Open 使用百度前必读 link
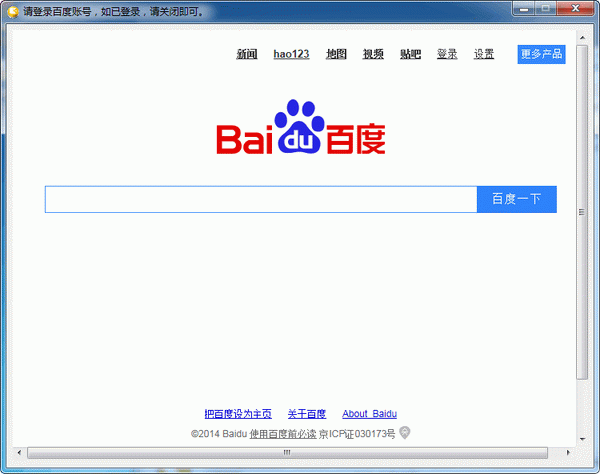 click(283, 434)
